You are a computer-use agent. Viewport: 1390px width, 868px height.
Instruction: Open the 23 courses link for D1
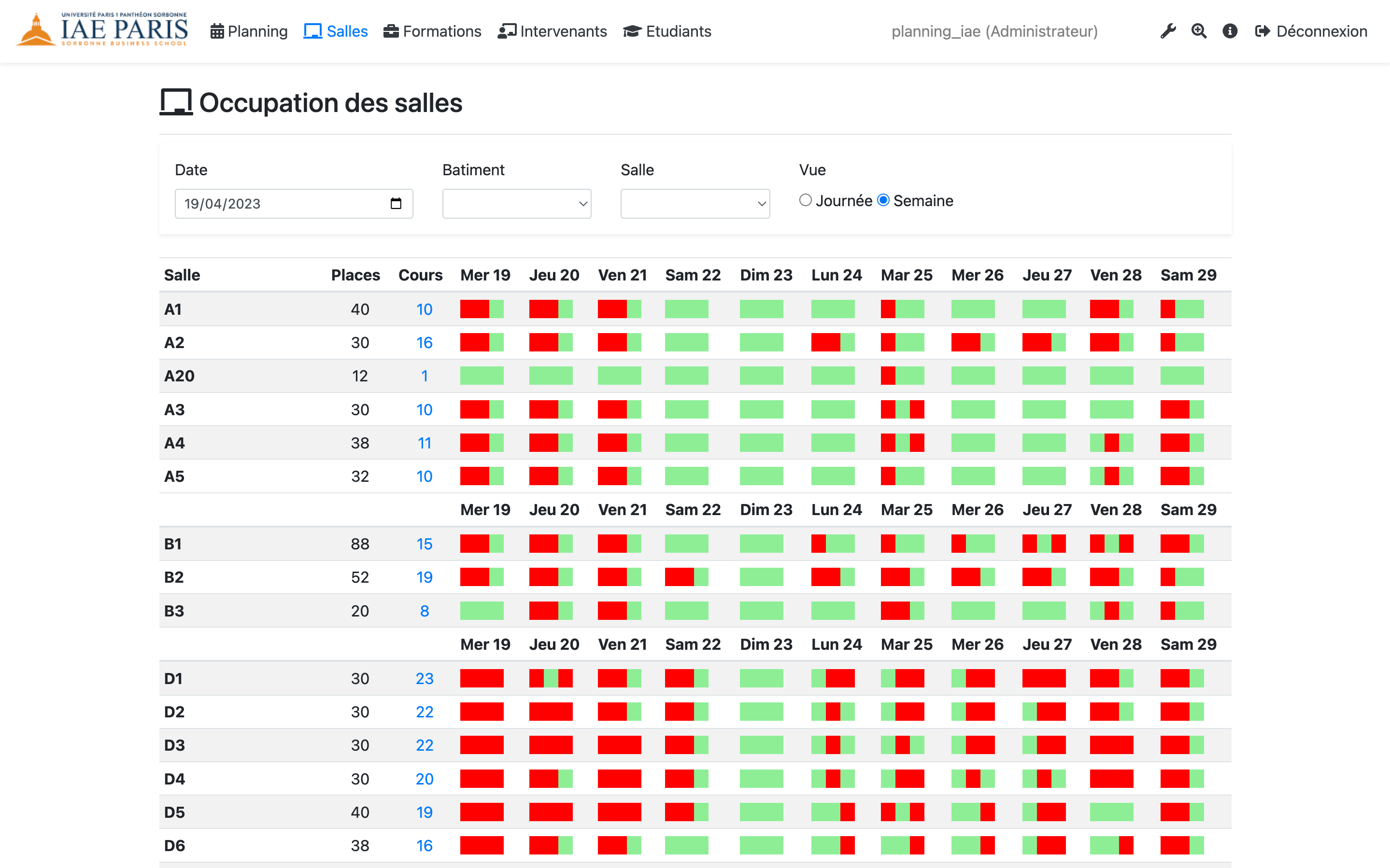pyautogui.click(x=424, y=679)
